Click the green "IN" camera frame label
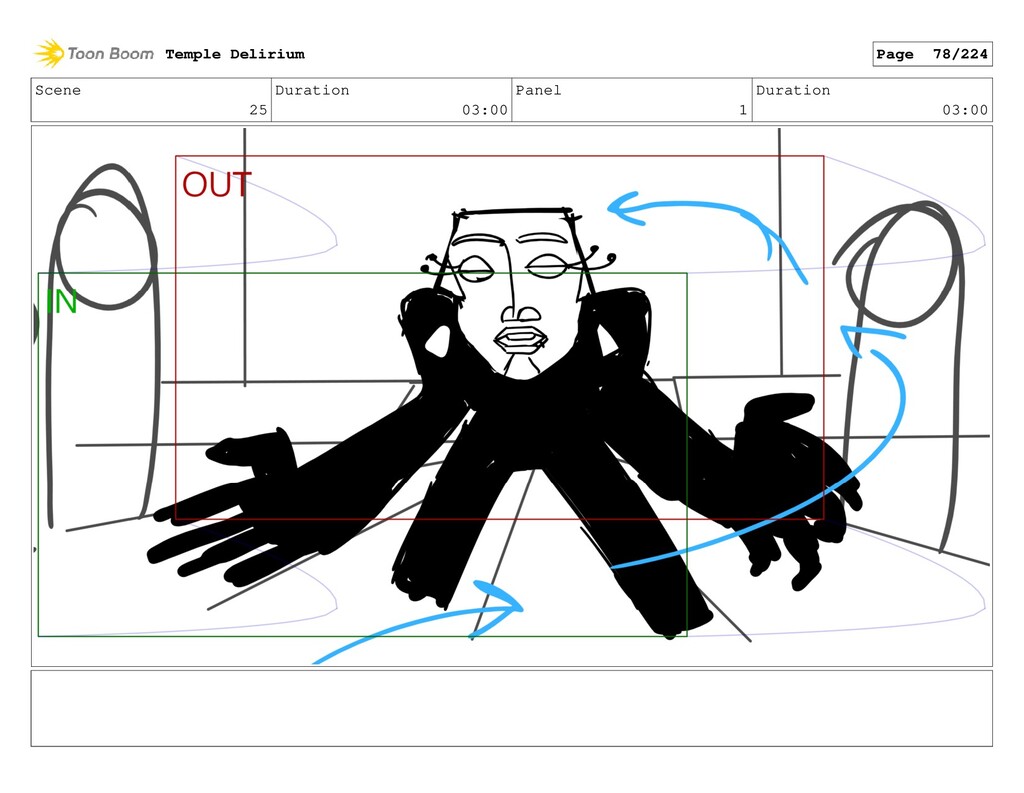This screenshot has width=1024, height=793. point(61,302)
